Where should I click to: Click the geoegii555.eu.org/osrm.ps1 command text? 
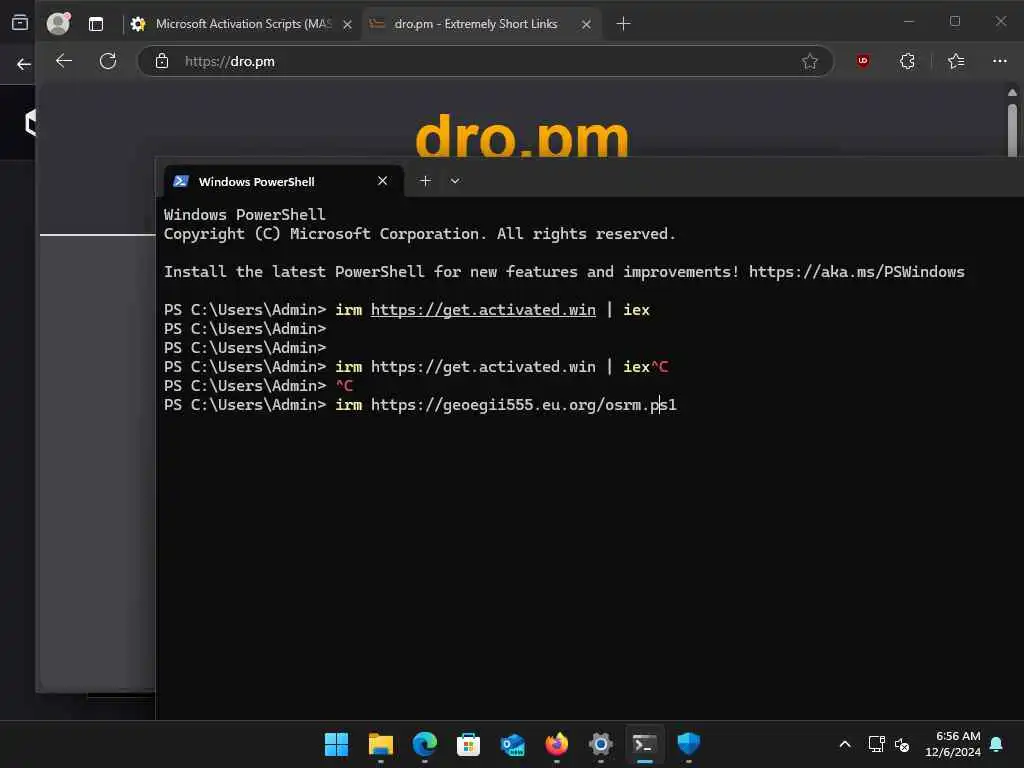524,405
